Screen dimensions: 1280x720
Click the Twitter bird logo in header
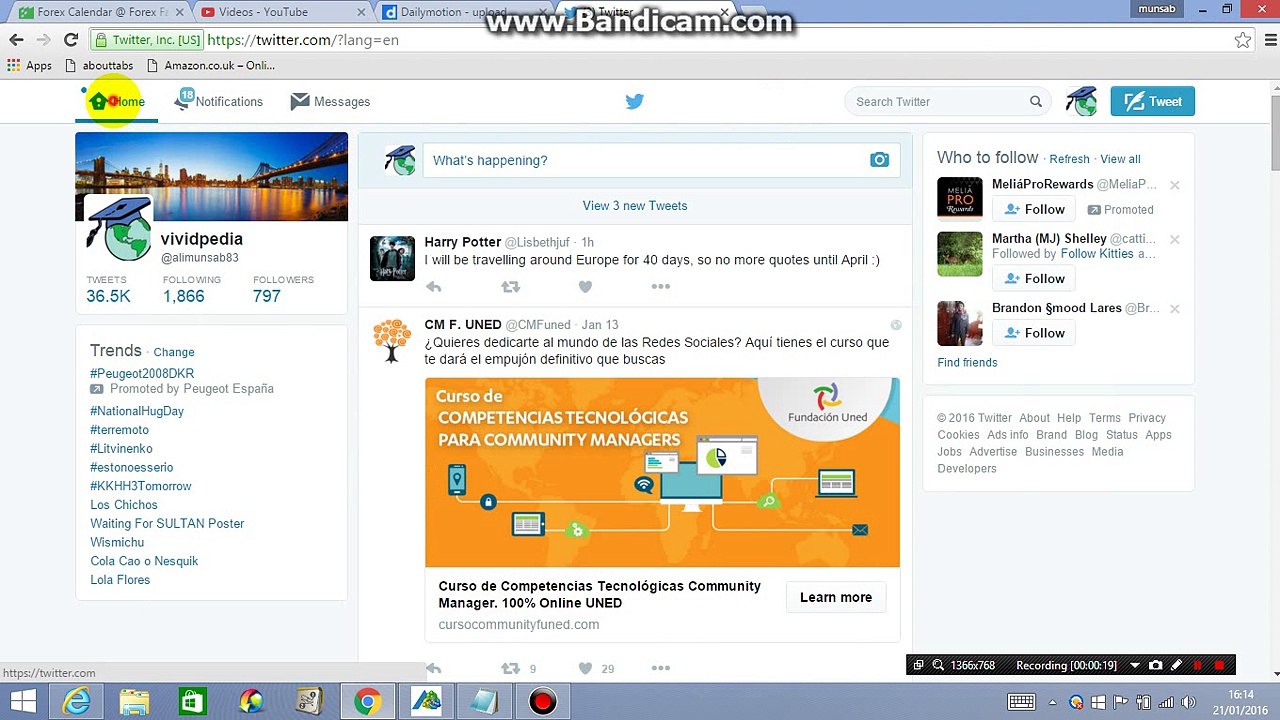pyautogui.click(x=634, y=101)
